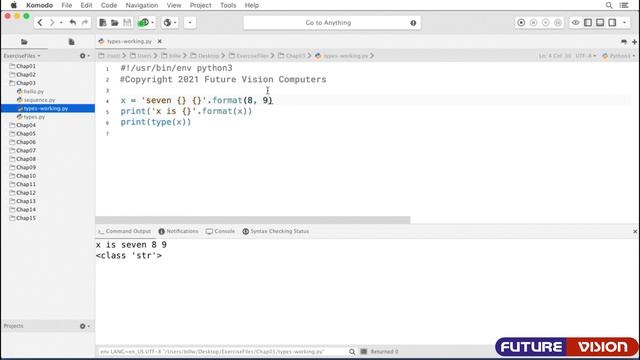This screenshot has width=640, height=360.
Task: Undo last edit using toolbar arrow
Action: pyautogui.click(x=73, y=22)
